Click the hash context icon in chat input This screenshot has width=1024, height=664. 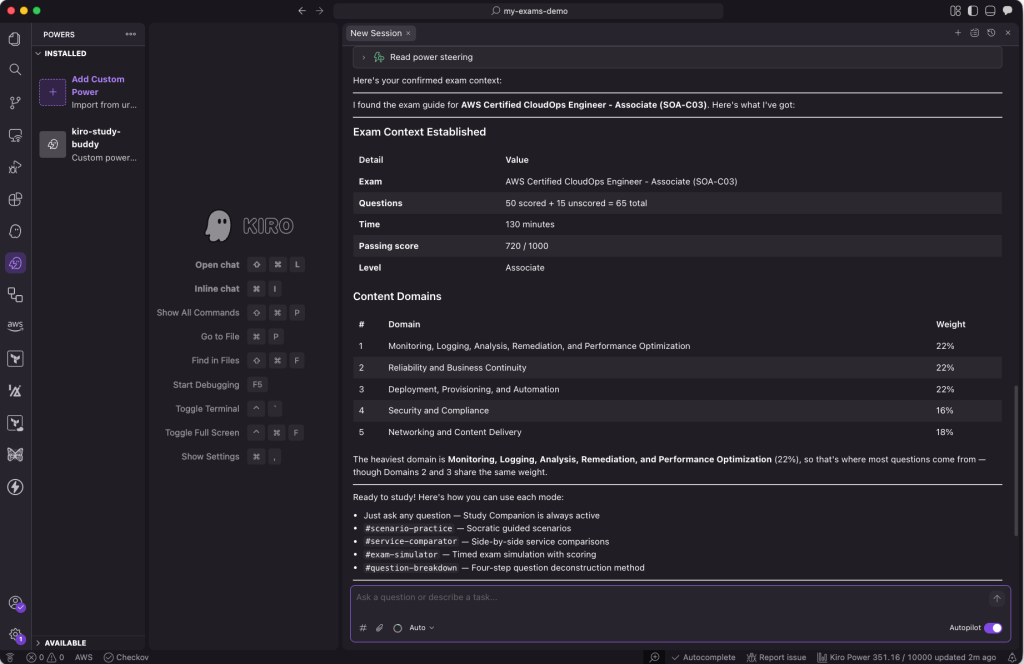click(363, 627)
